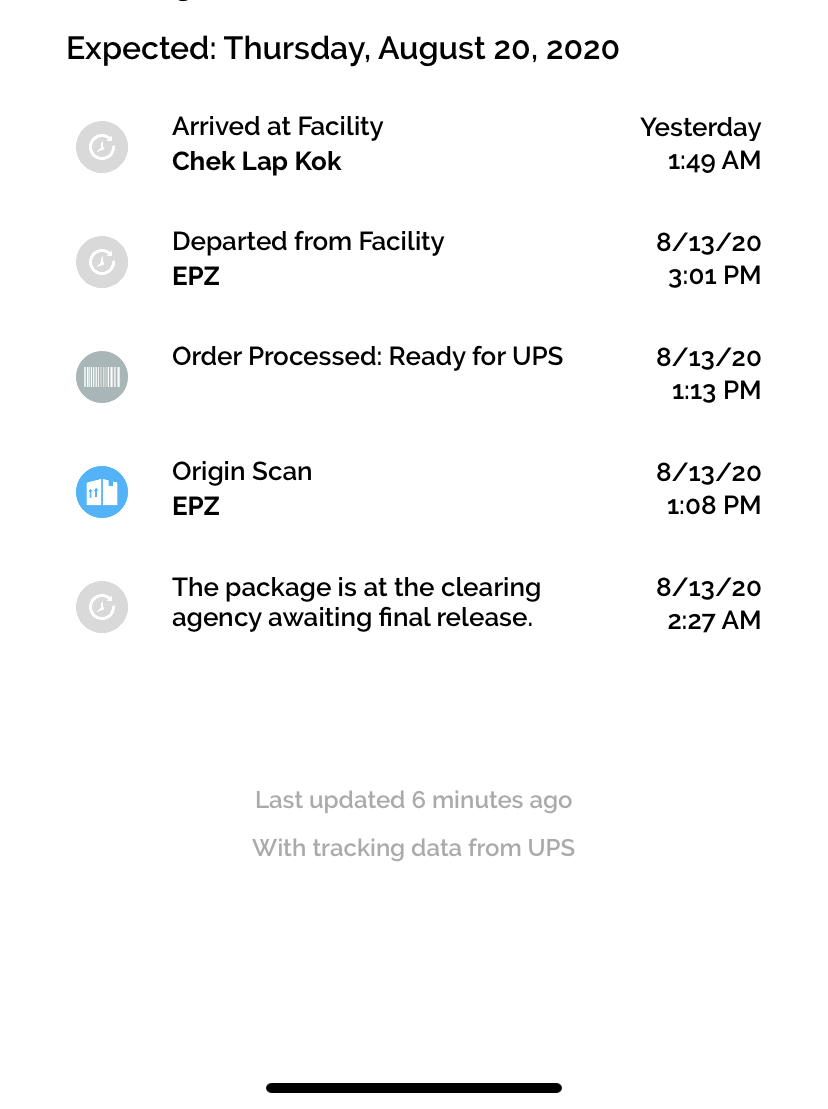Tap the 8/13/20 1:13 PM timestamp
Image resolution: width=828 pixels, height=1109 pixels.
(x=708, y=374)
